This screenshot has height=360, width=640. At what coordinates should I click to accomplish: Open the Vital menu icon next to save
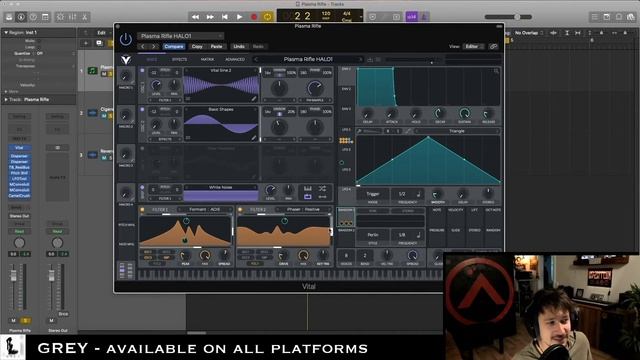coord(378,60)
